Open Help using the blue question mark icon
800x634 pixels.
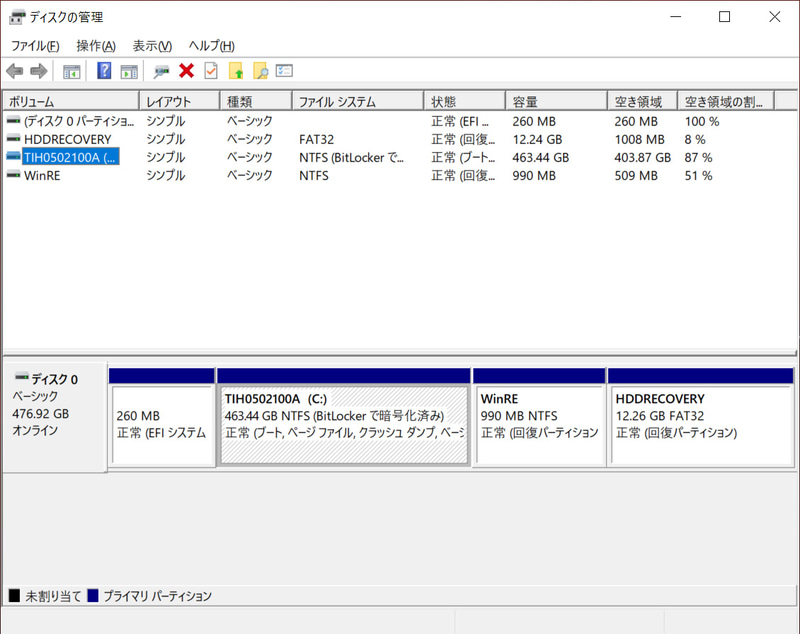click(x=101, y=70)
